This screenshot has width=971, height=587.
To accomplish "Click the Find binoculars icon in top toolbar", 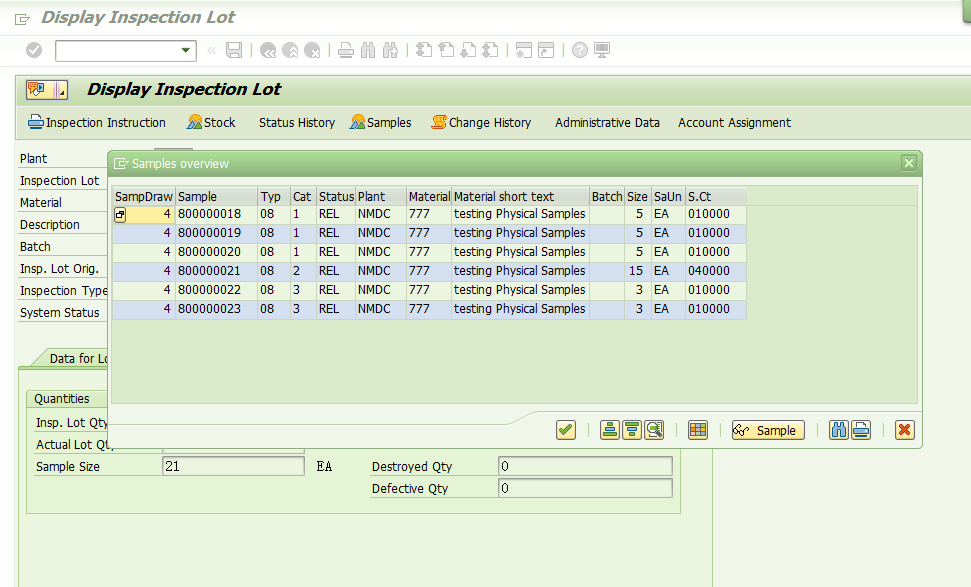I will tap(368, 50).
